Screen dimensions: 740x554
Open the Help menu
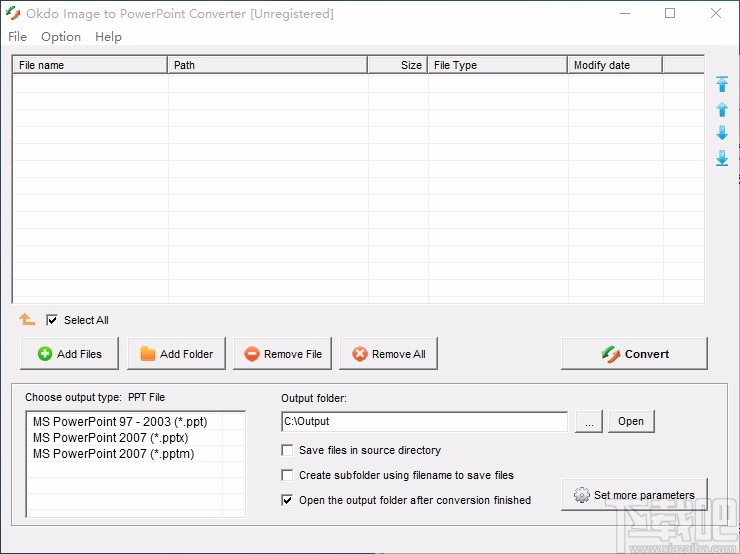[108, 36]
